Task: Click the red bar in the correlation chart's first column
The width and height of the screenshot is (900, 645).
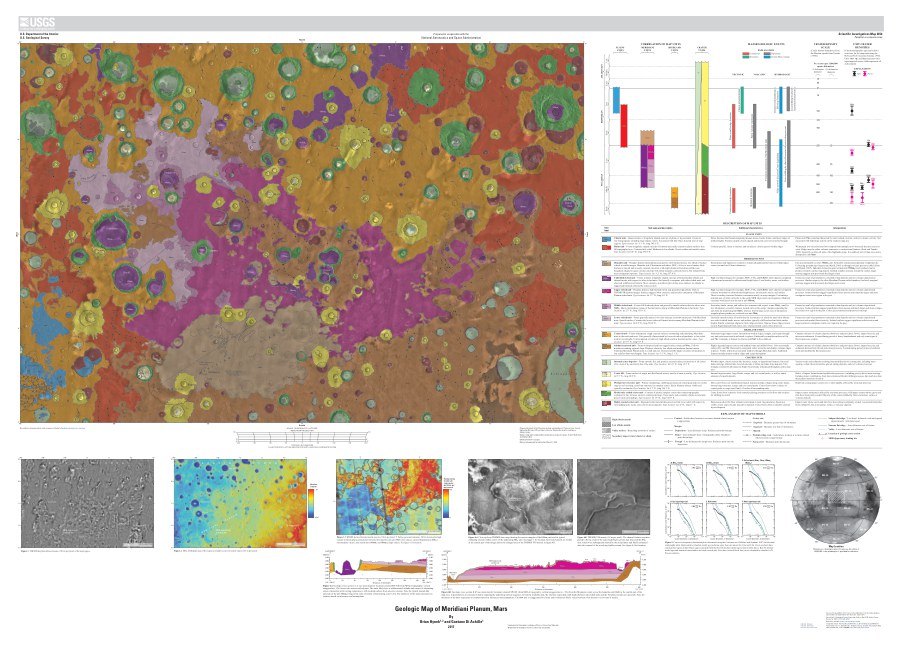Action: 624,126
